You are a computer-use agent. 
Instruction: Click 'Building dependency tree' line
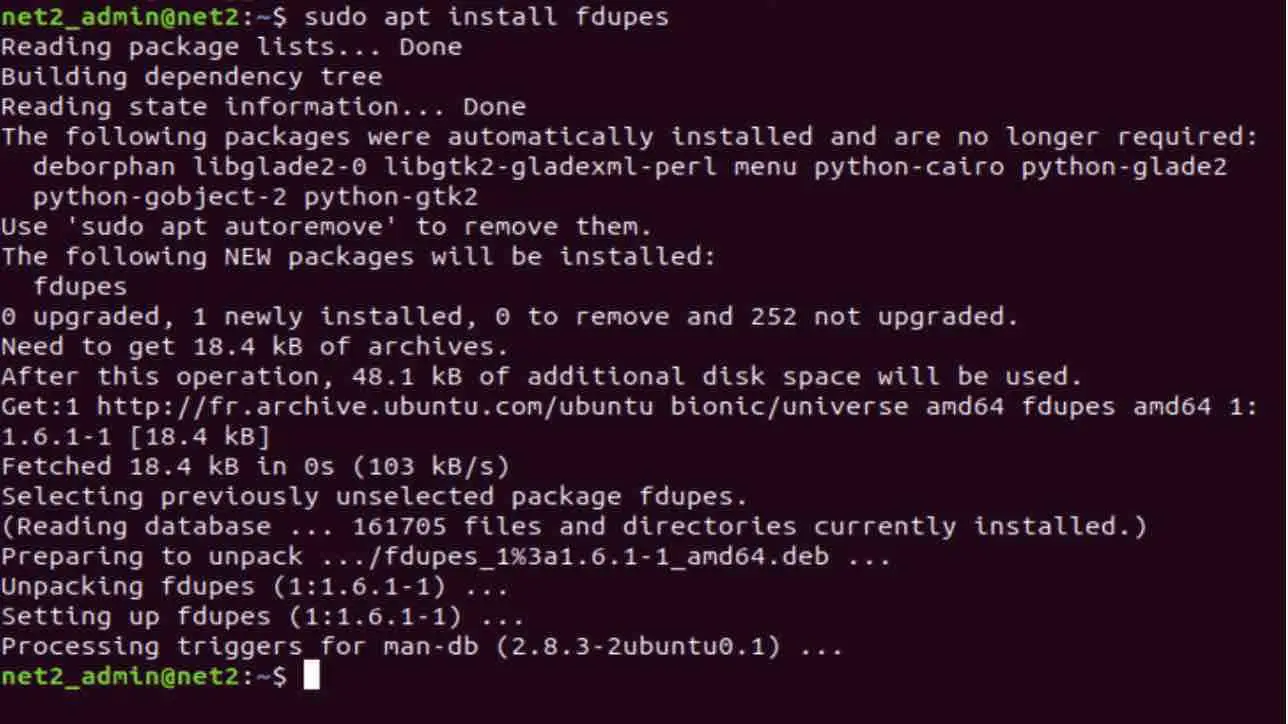[192, 77]
